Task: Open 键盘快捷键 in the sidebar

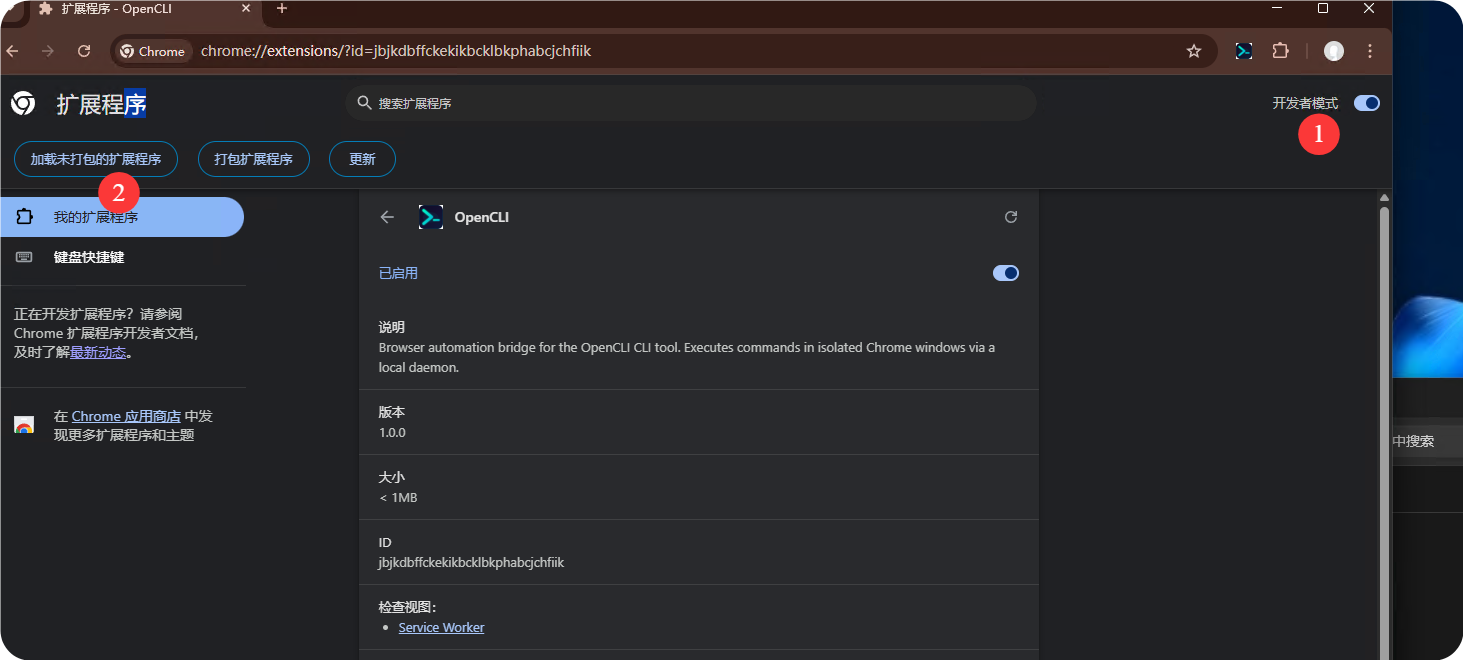Action: pos(88,257)
